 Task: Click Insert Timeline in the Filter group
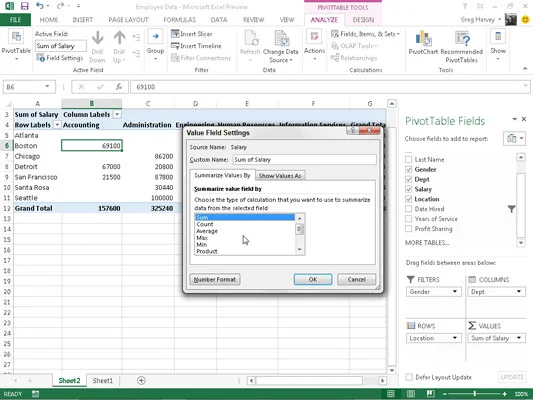[196, 46]
